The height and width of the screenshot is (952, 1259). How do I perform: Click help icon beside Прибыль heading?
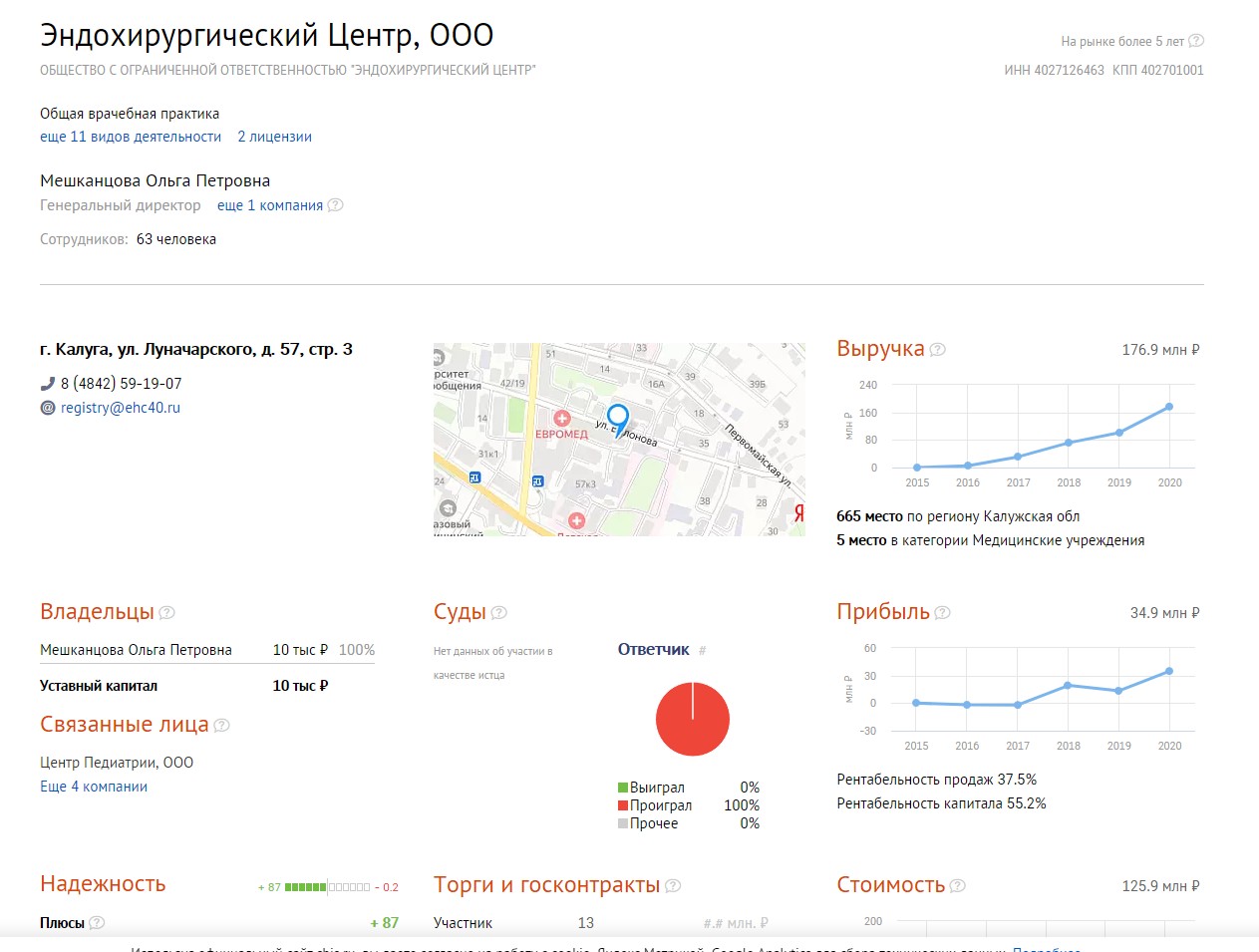[942, 613]
